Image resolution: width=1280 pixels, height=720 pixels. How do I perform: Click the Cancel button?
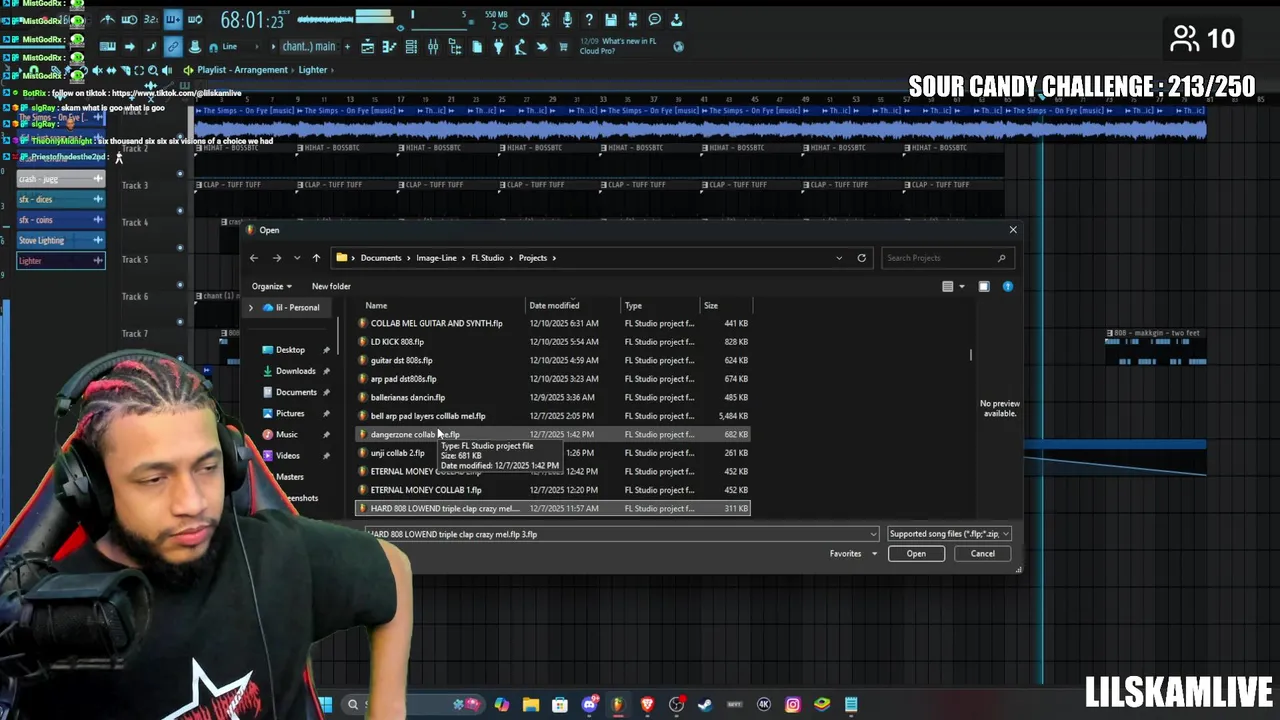click(x=982, y=554)
